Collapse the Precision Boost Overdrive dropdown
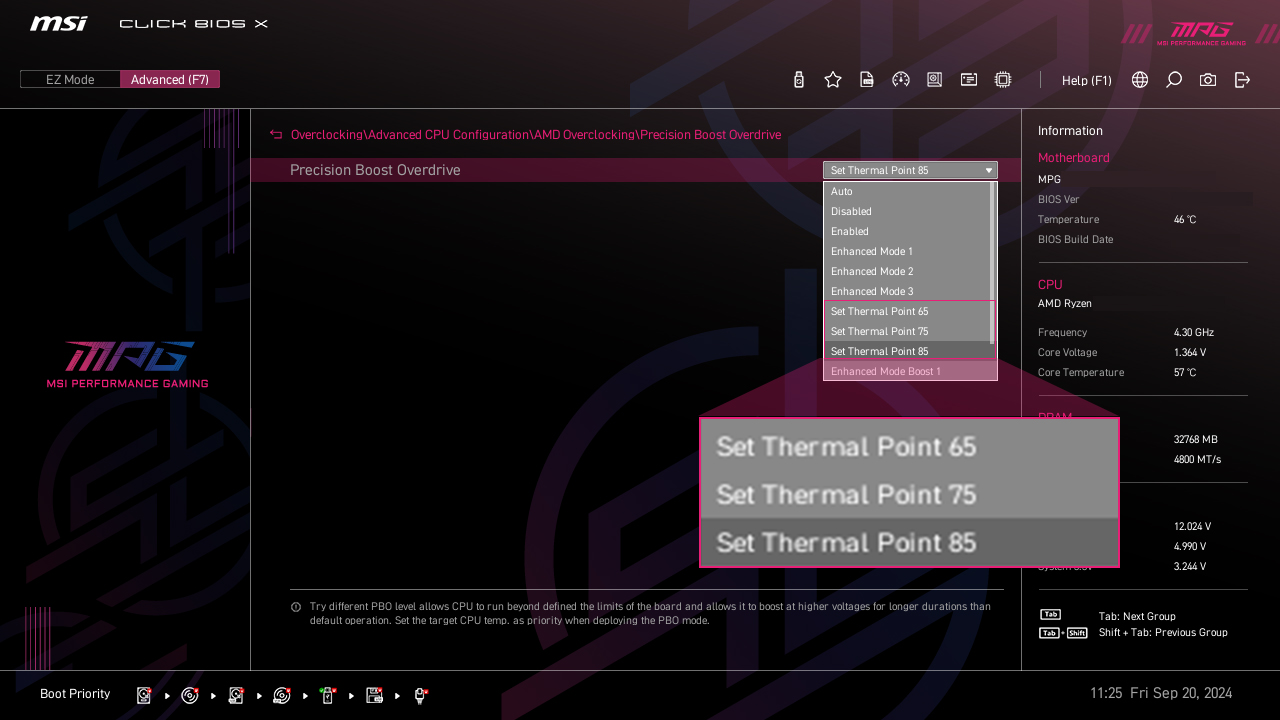 click(x=910, y=170)
